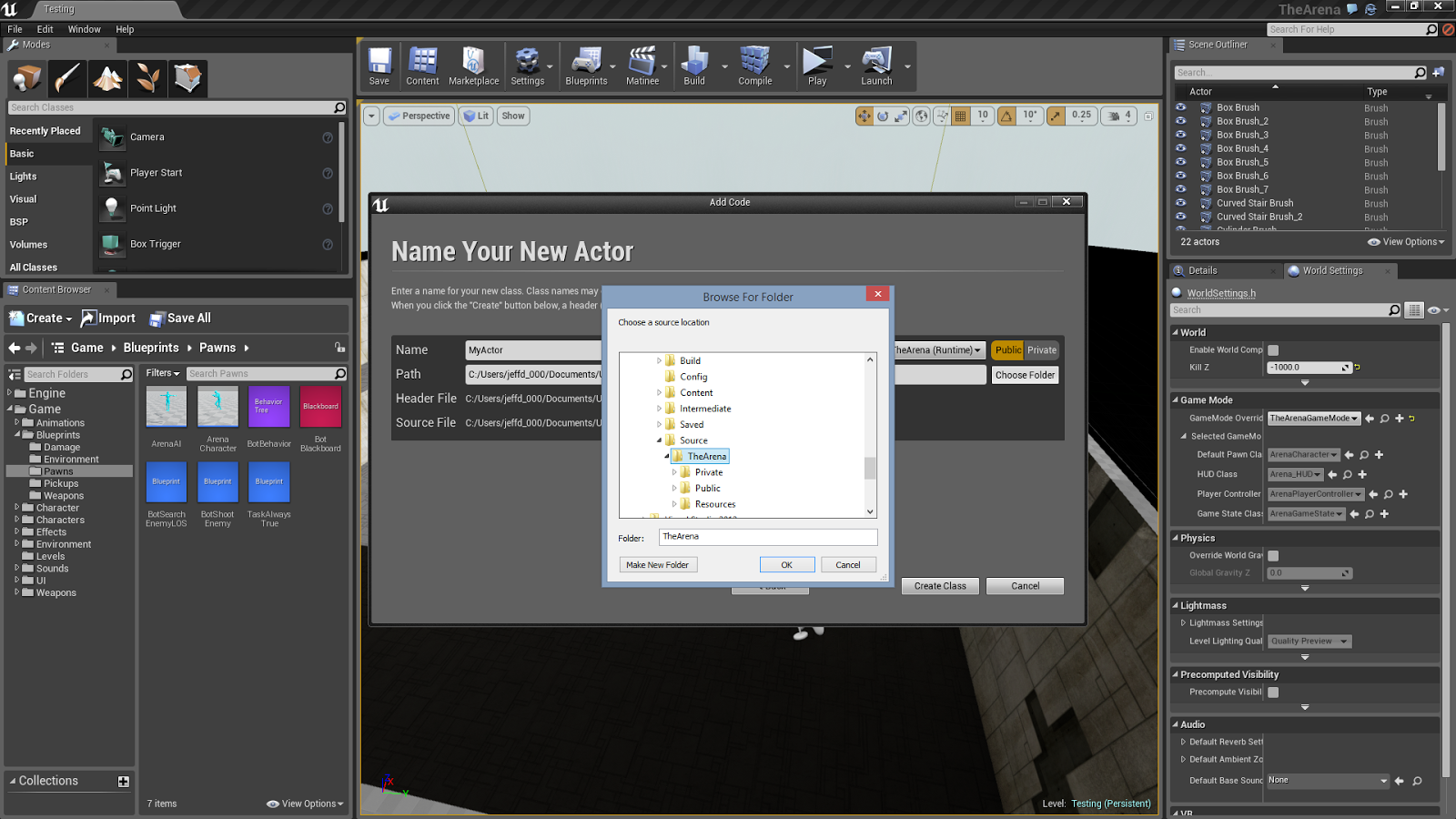Click the Launch toolbar icon
This screenshot has height=819, width=1456.
[877, 66]
